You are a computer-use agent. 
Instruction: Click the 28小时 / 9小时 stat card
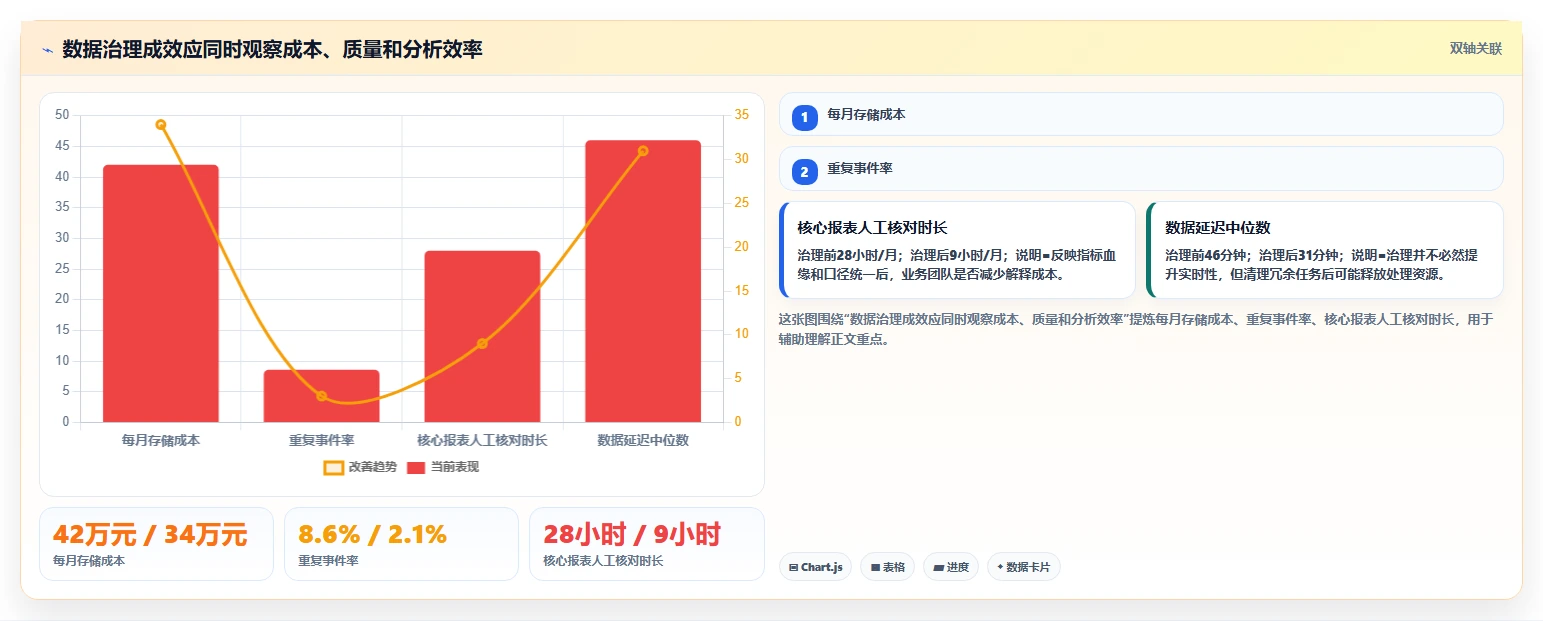click(x=646, y=544)
